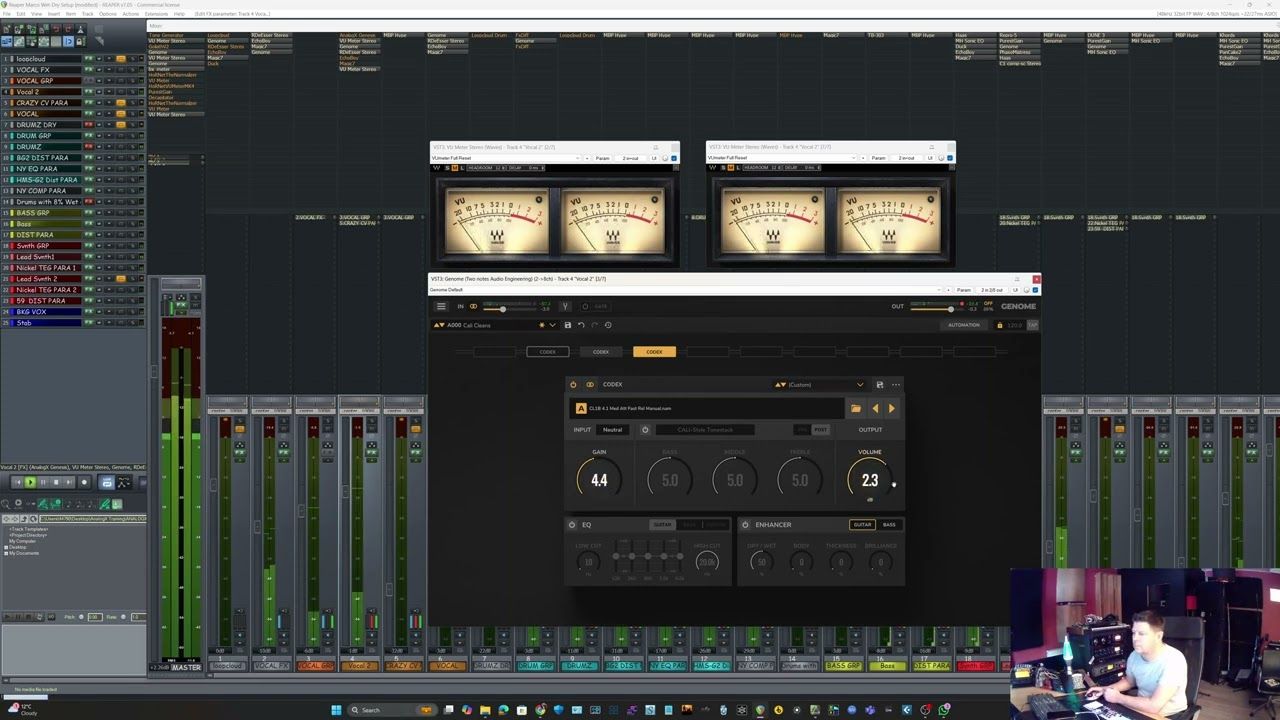
Task: Mark the A000 preset as favorite star
Action: click(x=542, y=325)
